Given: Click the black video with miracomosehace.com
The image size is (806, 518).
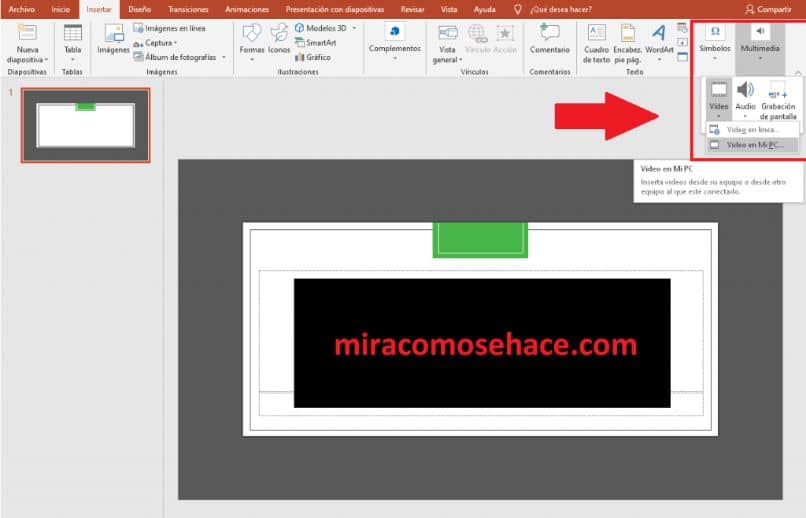Looking at the screenshot, I should pyautogui.click(x=482, y=343).
